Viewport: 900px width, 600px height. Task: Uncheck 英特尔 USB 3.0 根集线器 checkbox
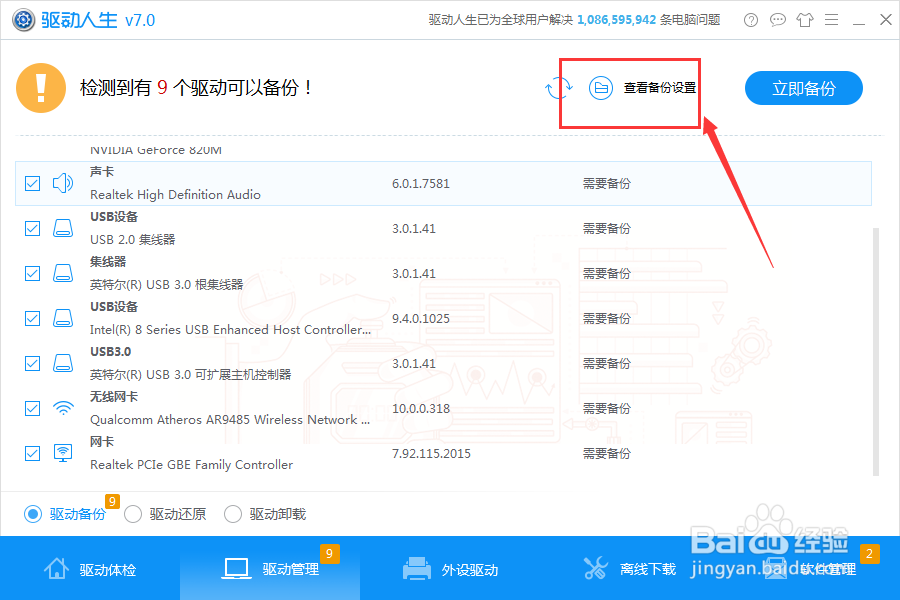pyautogui.click(x=33, y=273)
